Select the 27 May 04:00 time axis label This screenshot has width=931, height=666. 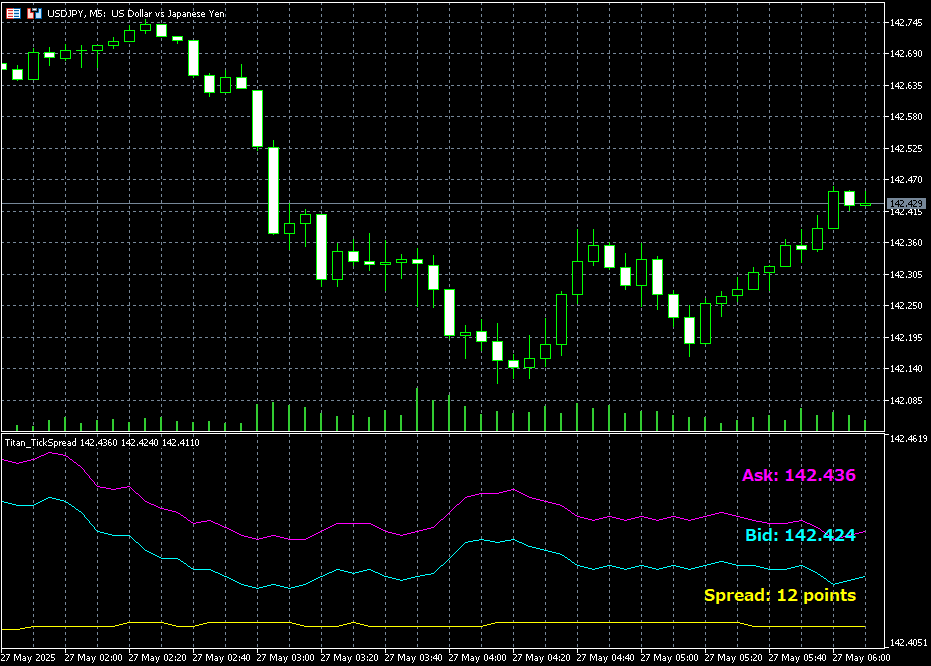[477, 658]
